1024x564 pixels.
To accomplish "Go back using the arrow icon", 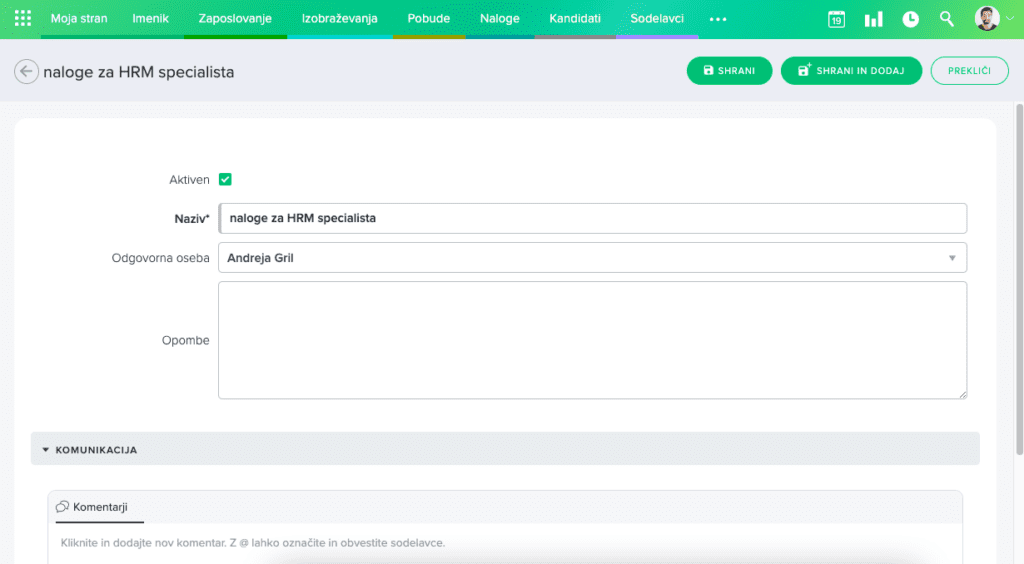I will pyautogui.click(x=26, y=72).
